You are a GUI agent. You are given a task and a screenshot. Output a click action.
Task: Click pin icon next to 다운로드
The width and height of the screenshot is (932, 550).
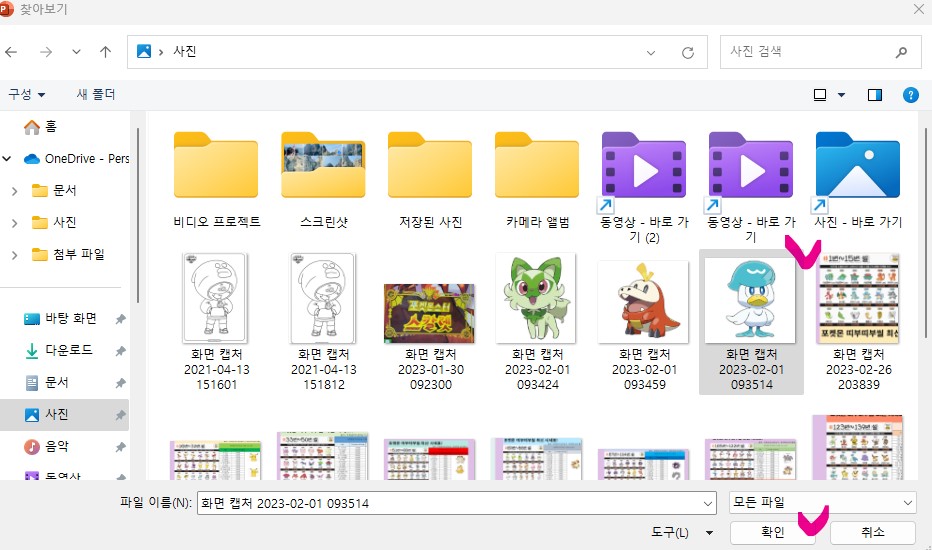tap(120, 351)
